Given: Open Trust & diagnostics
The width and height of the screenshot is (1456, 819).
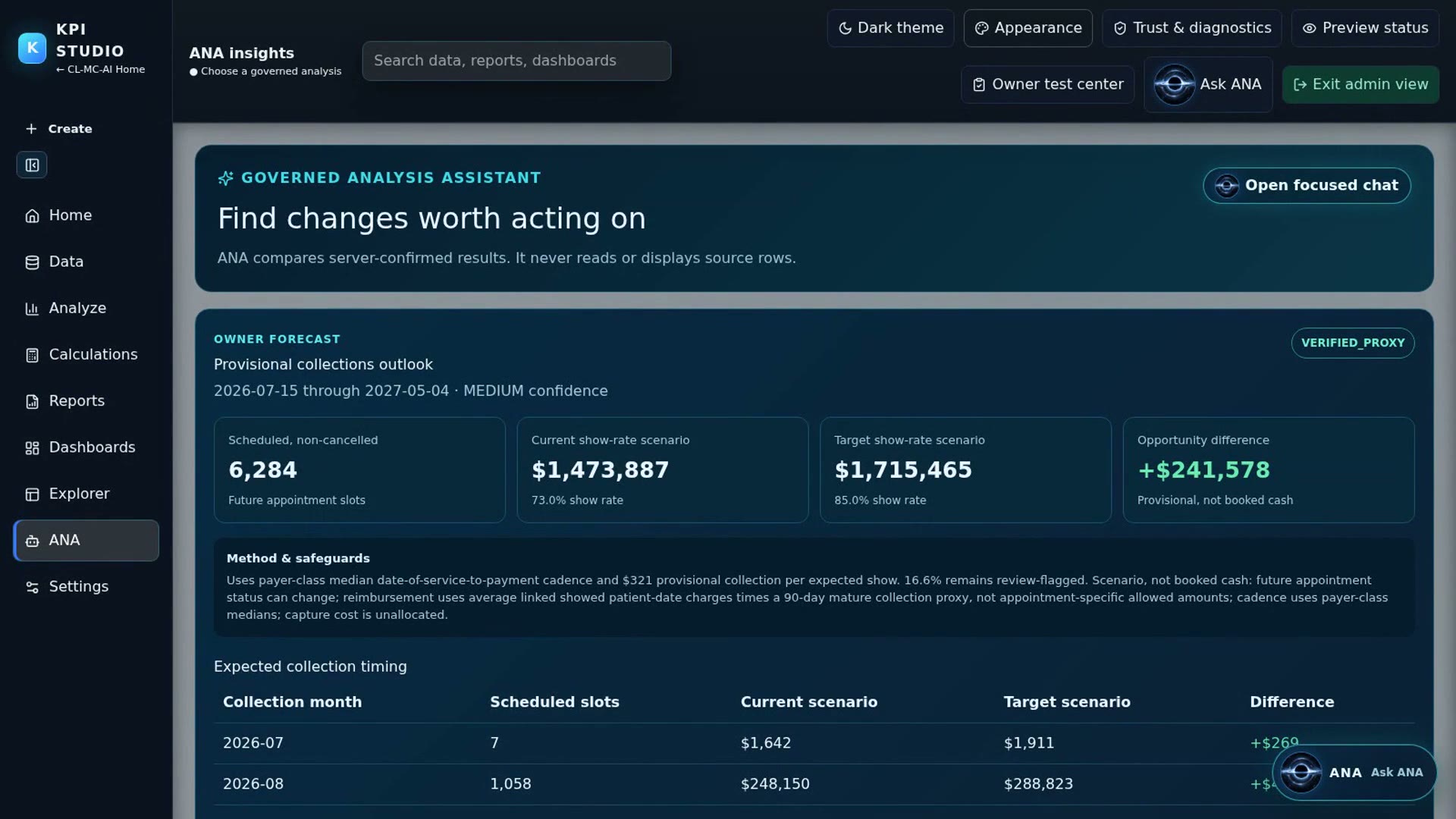Looking at the screenshot, I should pyautogui.click(x=1191, y=28).
